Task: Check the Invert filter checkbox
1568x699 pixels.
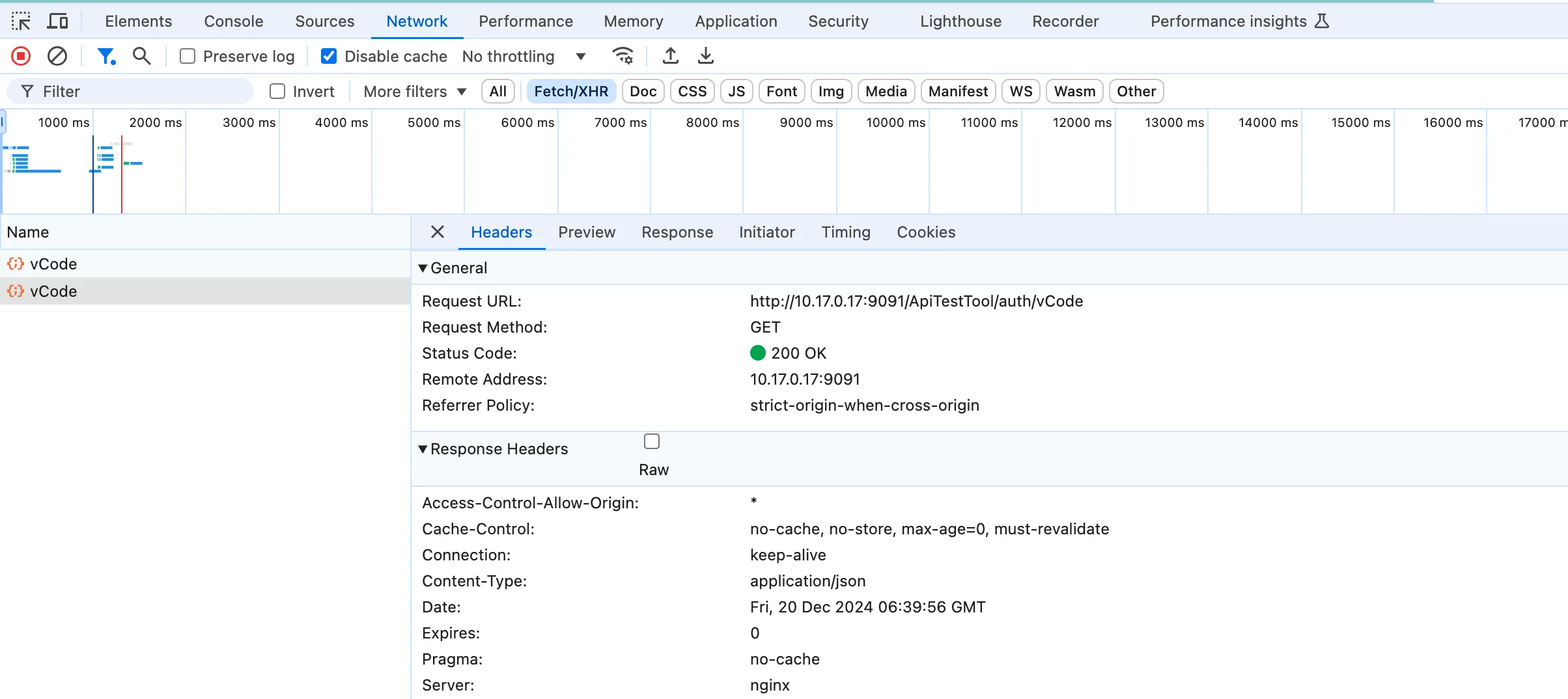Action: (277, 91)
